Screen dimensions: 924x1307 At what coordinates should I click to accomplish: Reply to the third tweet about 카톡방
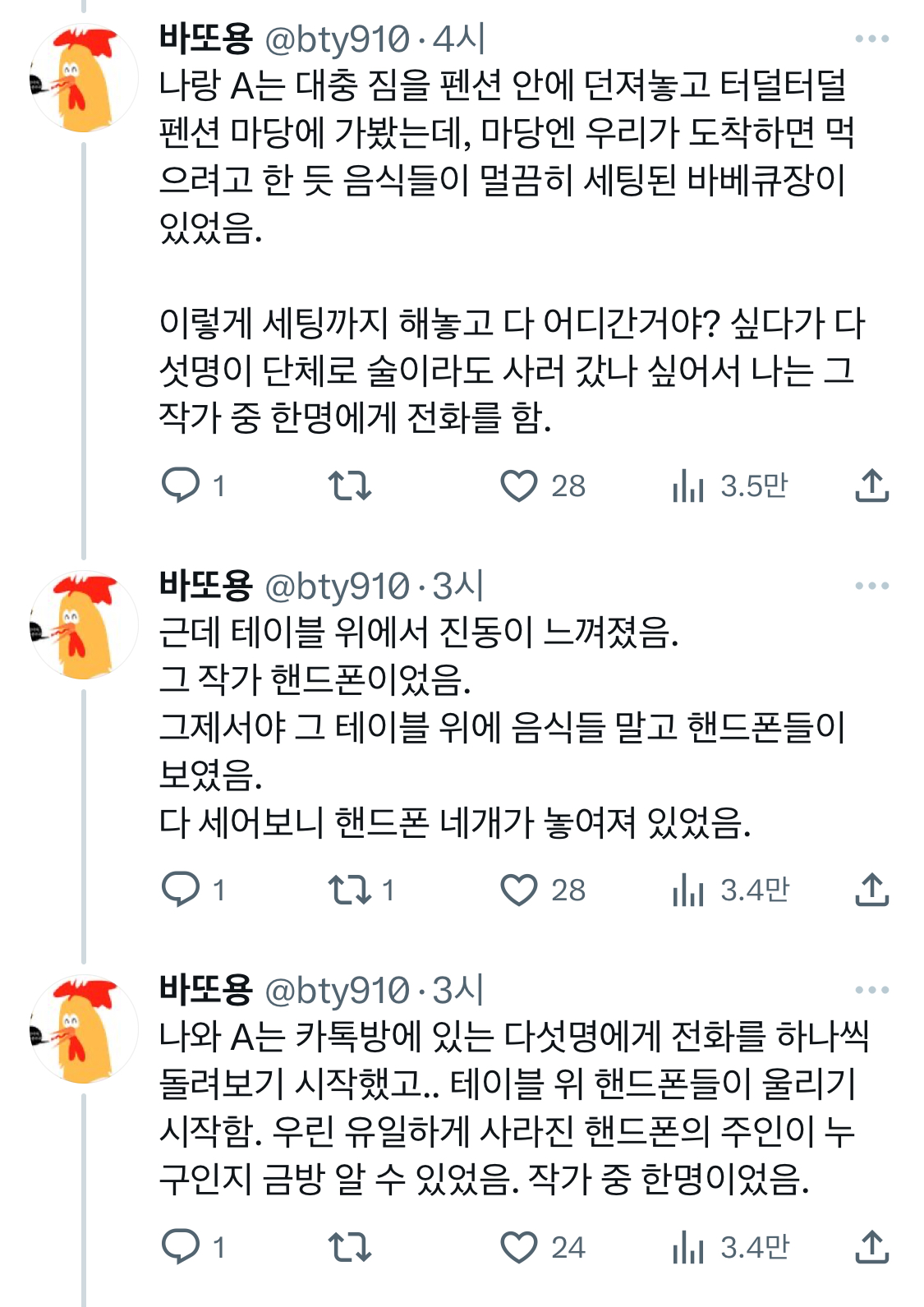(x=181, y=1246)
